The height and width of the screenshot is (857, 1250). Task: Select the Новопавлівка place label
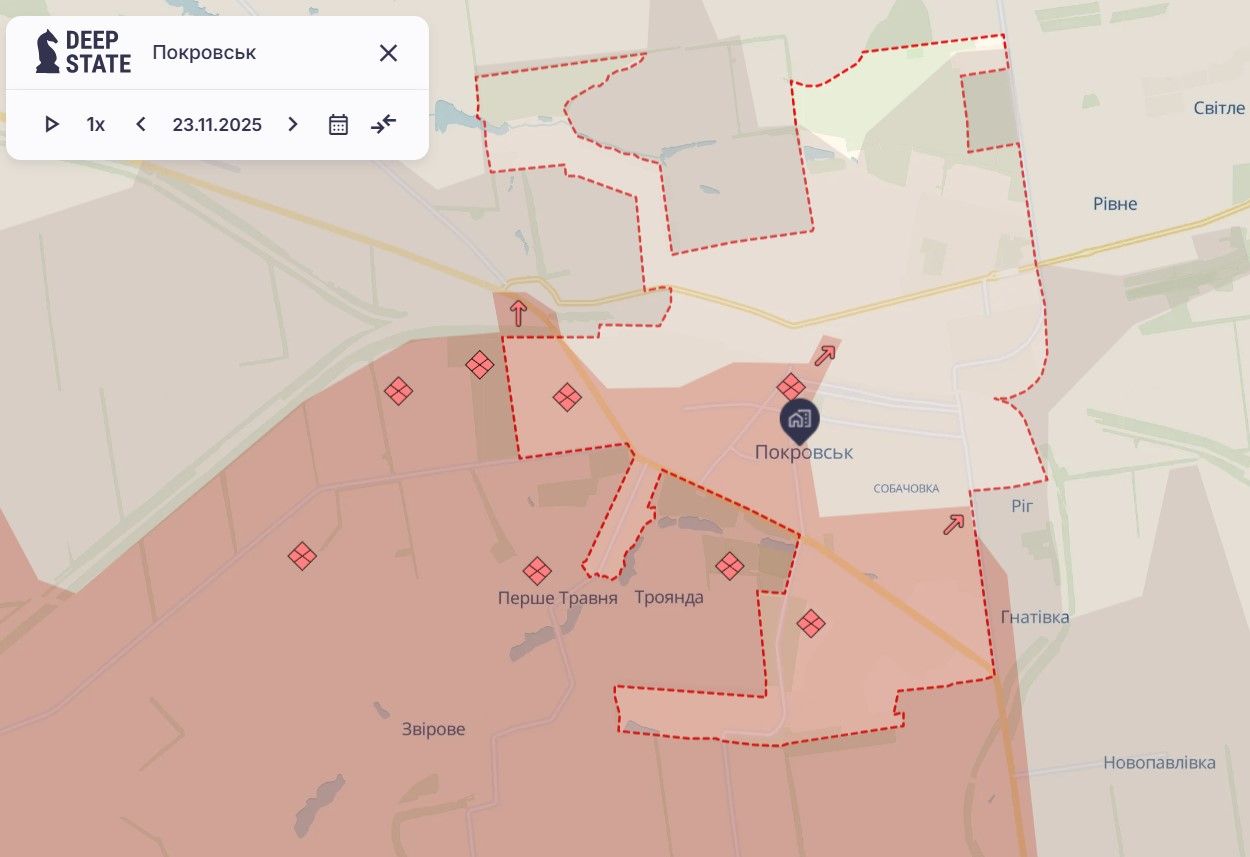pyautogui.click(x=1159, y=763)
